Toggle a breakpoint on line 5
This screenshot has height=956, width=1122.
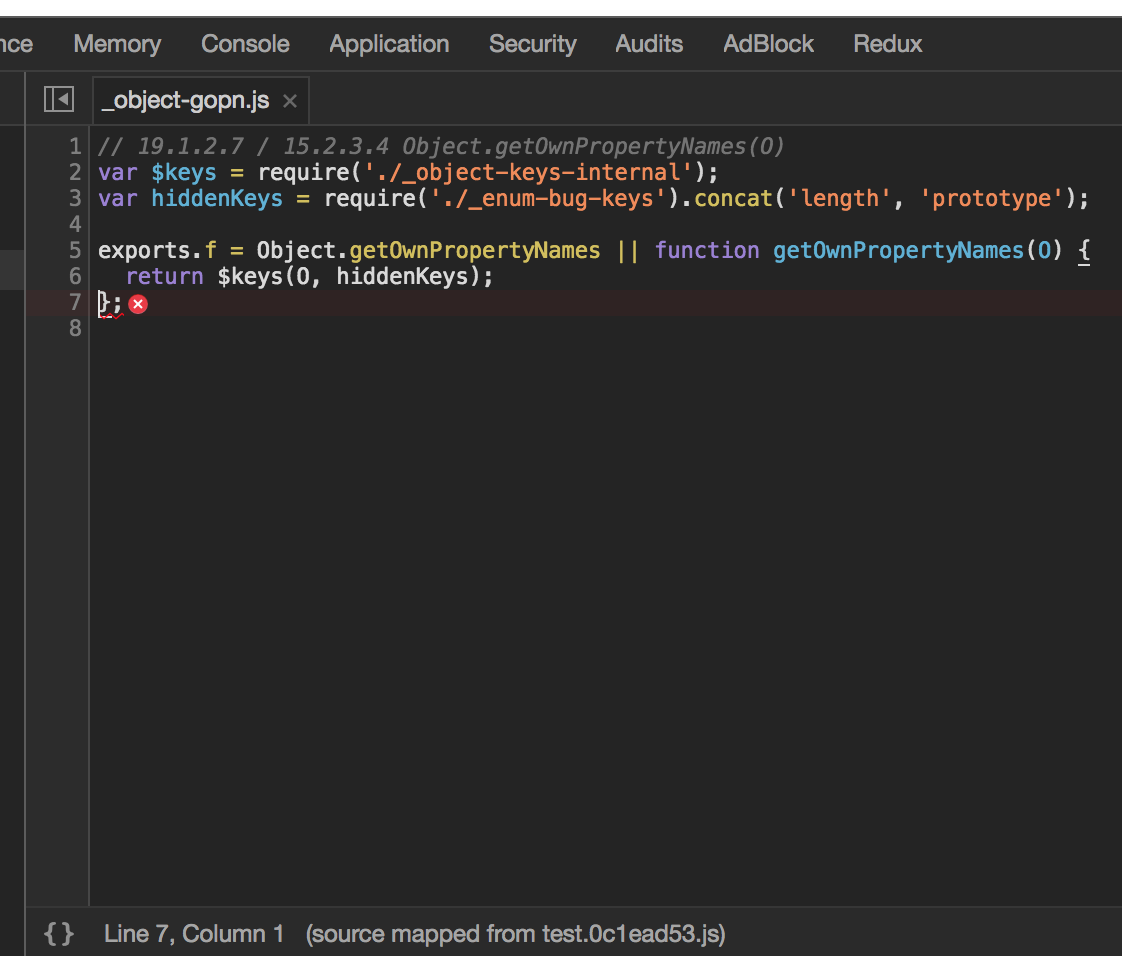(x=74, y=250)
